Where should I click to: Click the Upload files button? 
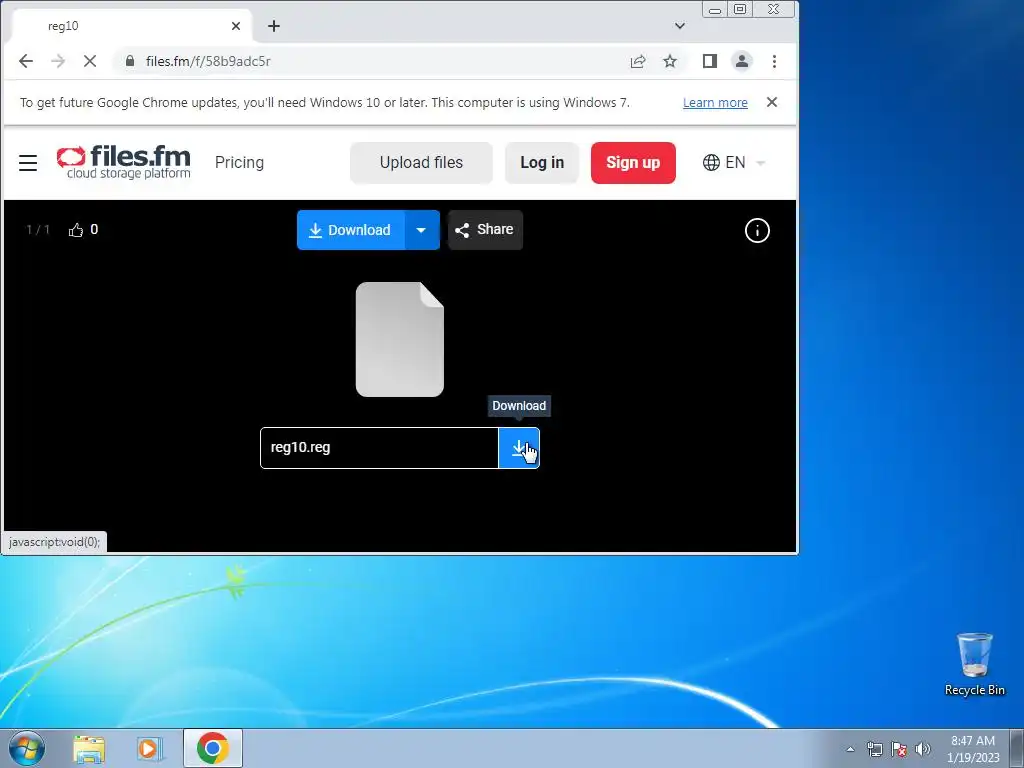[x=421, y=163]
